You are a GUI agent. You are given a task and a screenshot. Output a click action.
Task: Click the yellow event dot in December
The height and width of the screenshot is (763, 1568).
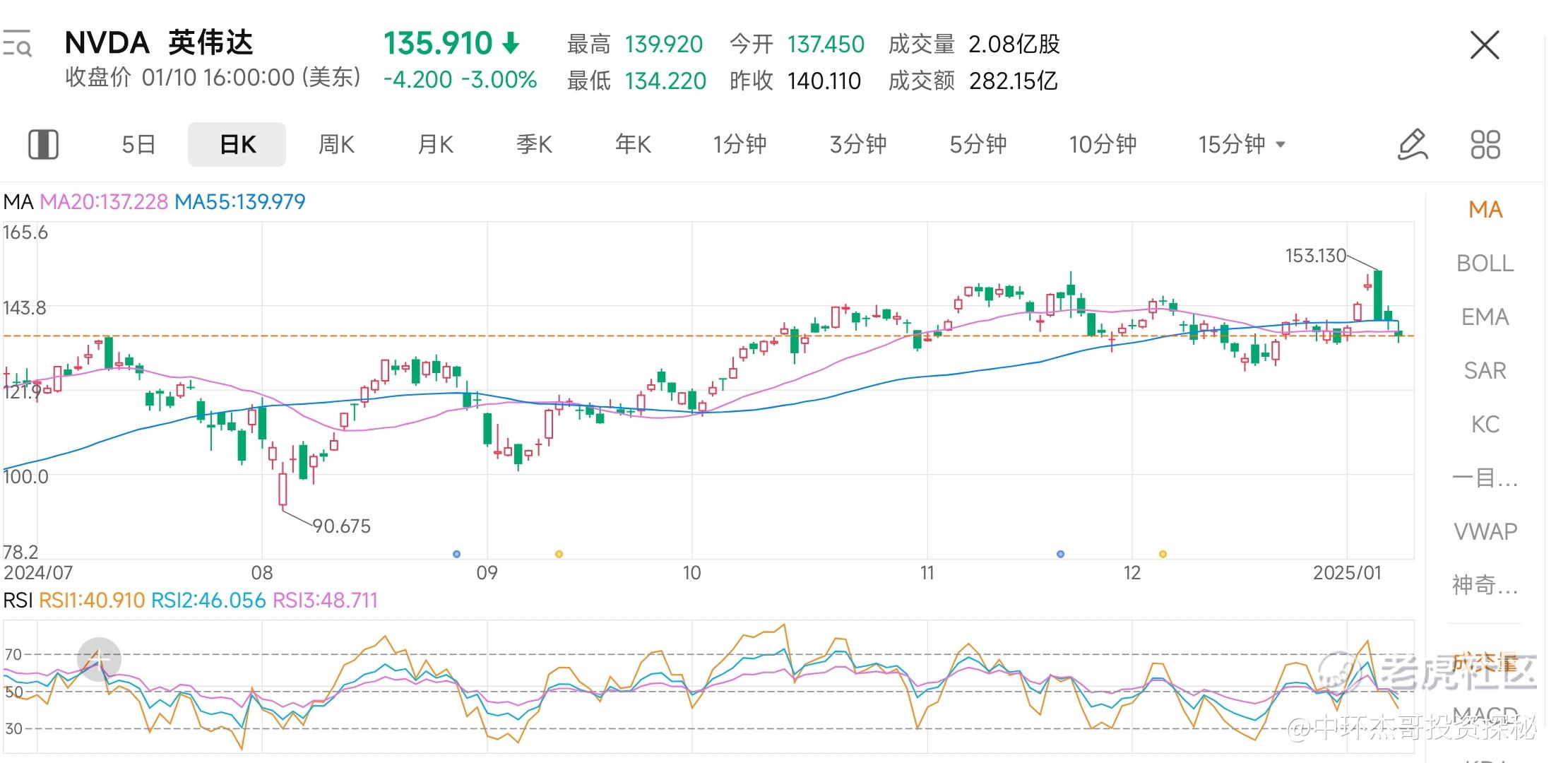(x=1163, y=554)
